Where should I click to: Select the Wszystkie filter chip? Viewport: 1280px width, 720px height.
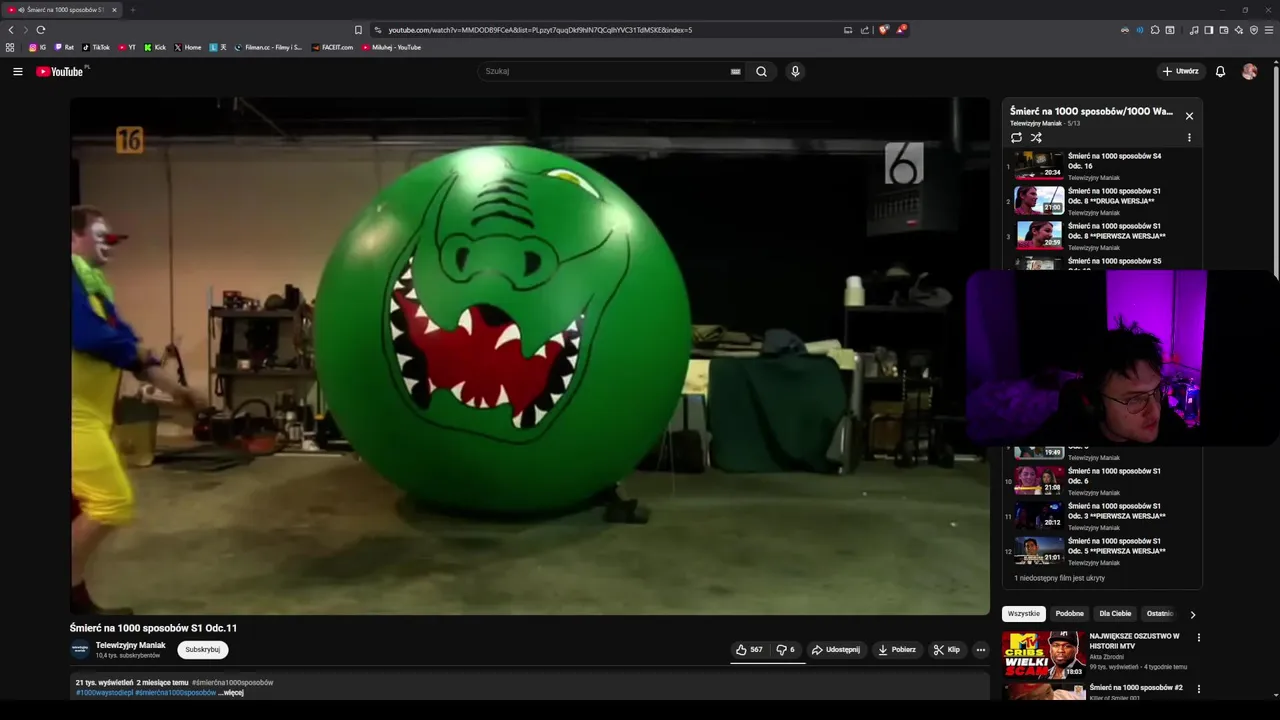1024,614
